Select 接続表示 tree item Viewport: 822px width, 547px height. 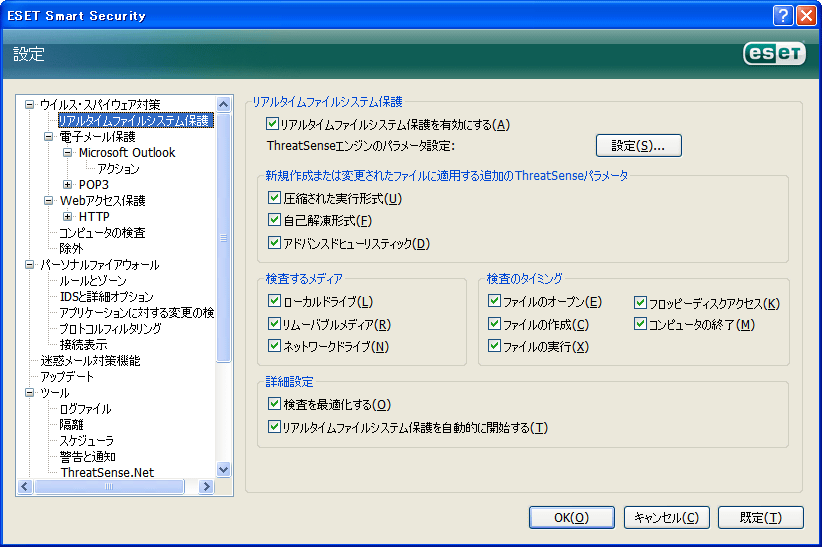(83, 345)
